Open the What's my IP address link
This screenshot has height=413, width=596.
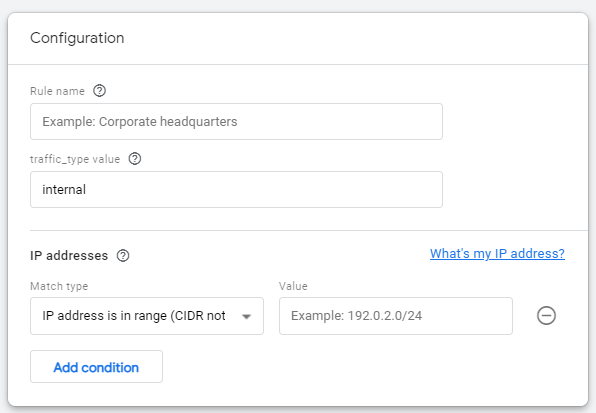[x=497, y=253]
